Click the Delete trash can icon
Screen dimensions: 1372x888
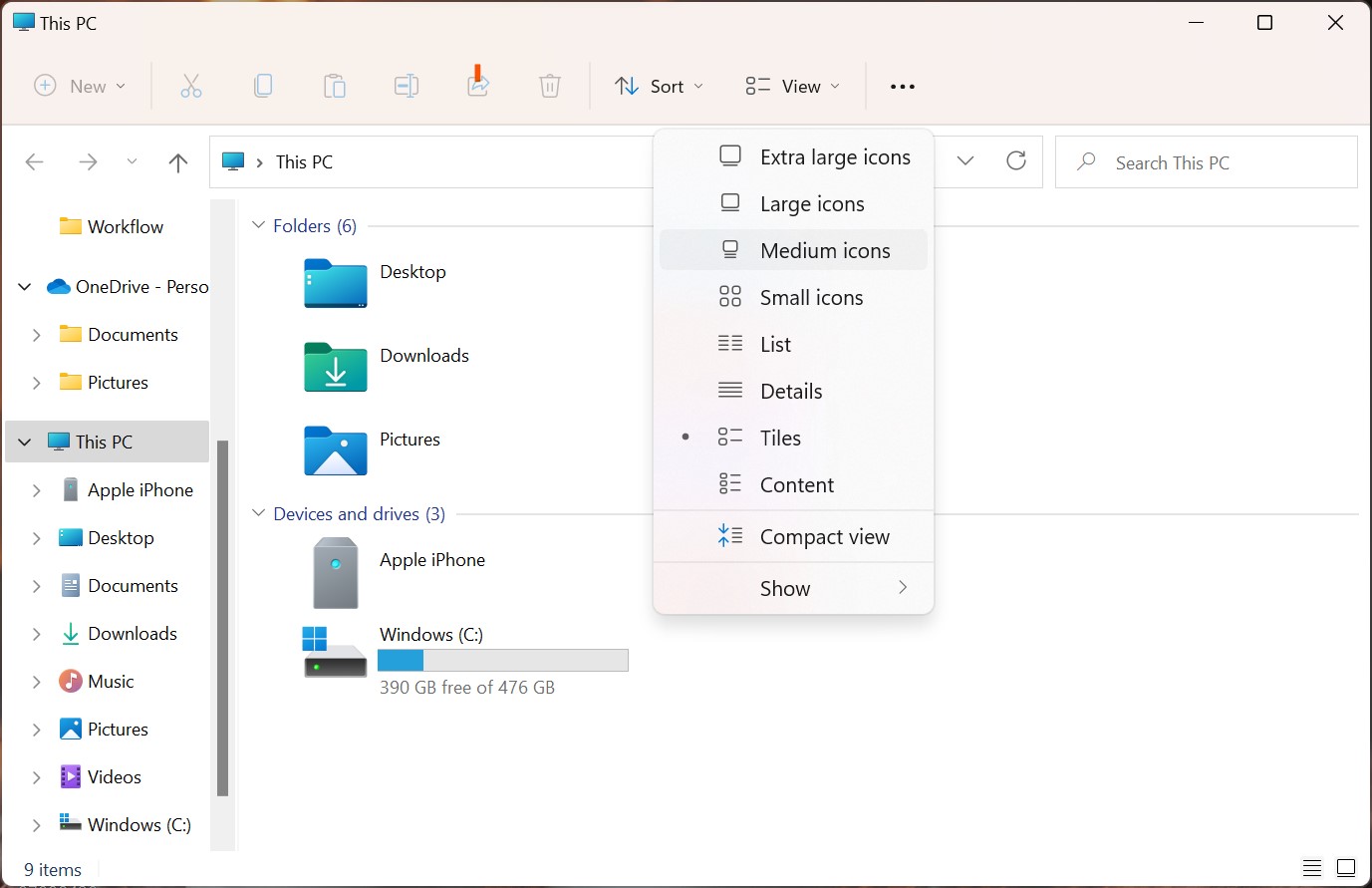point(550,87)
